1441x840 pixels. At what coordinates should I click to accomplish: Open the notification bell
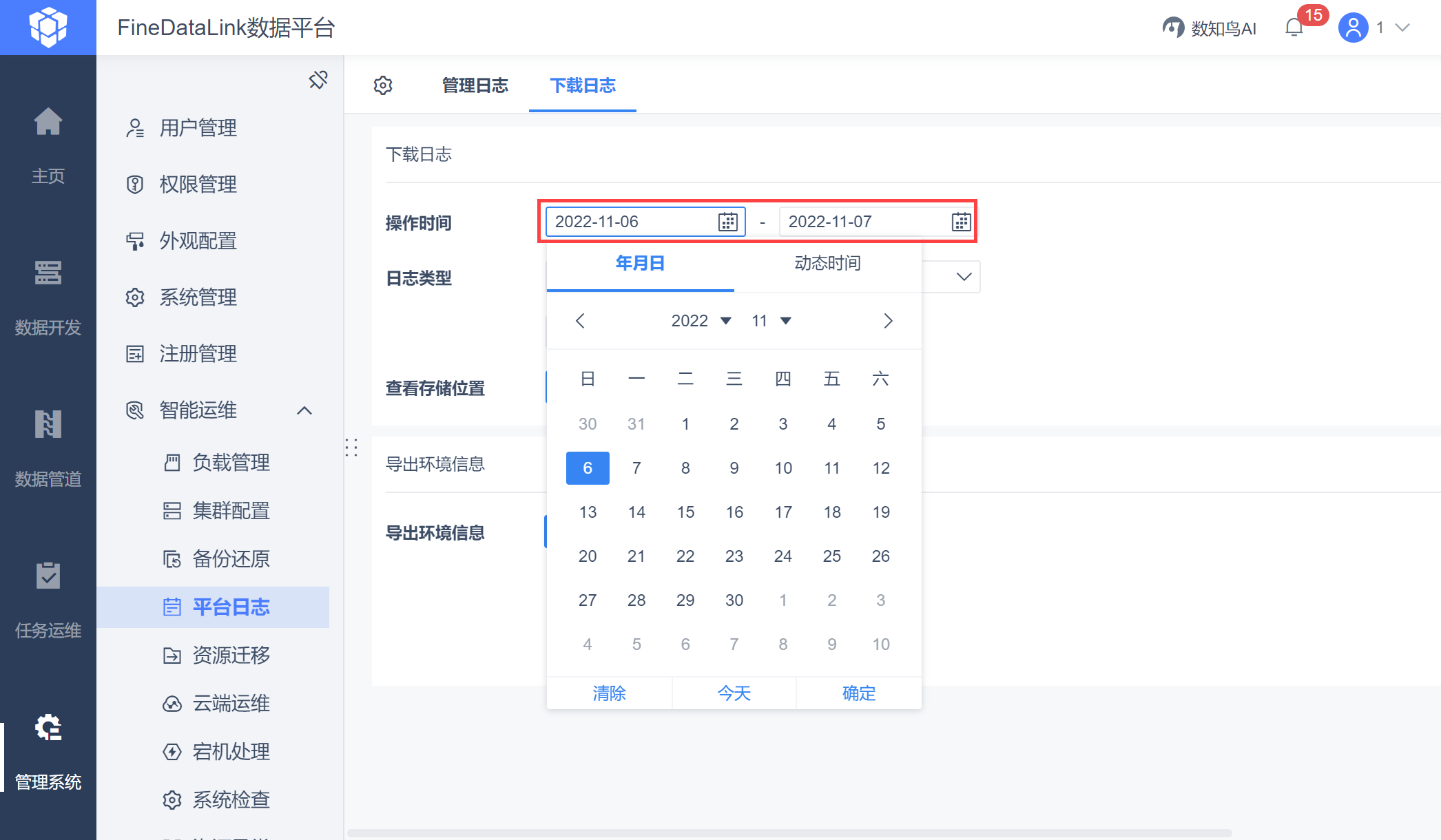(x=1294, y=28)
